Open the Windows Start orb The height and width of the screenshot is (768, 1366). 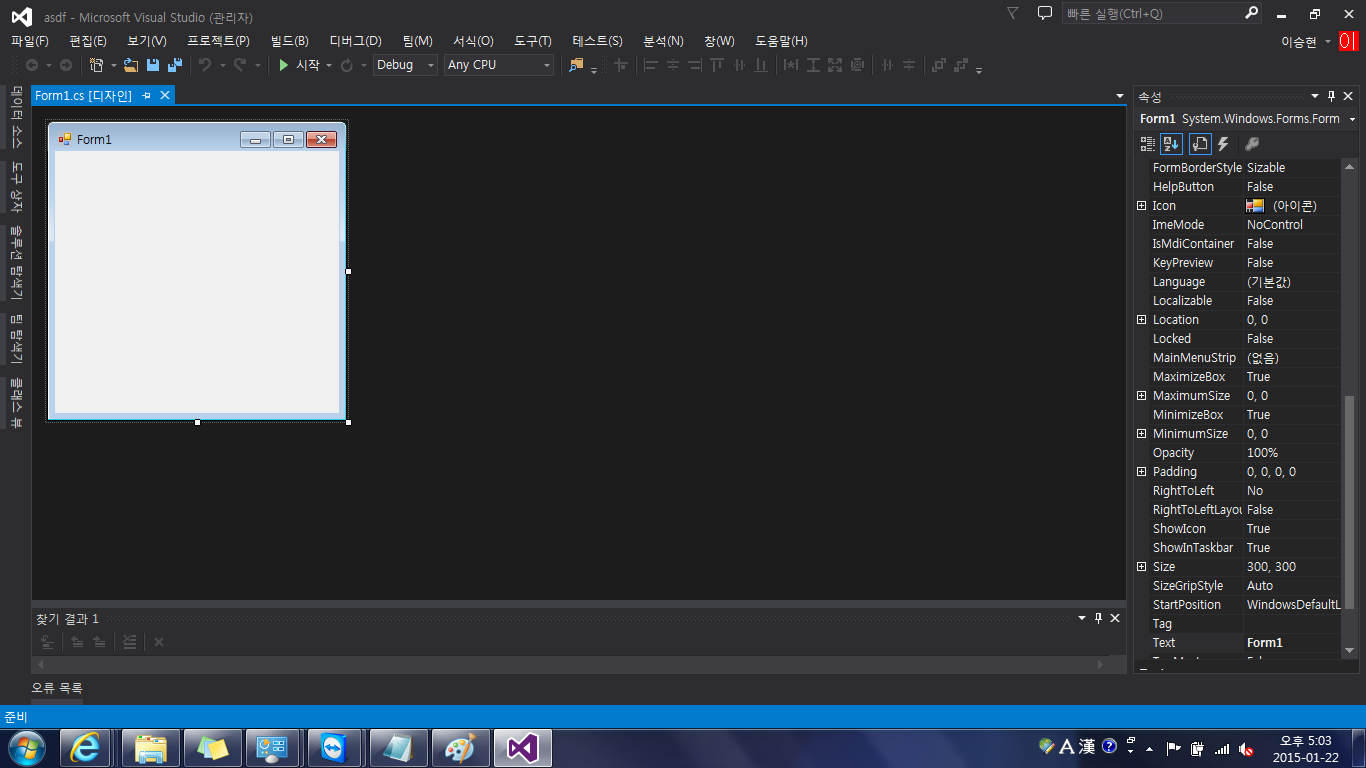(26, 748)
